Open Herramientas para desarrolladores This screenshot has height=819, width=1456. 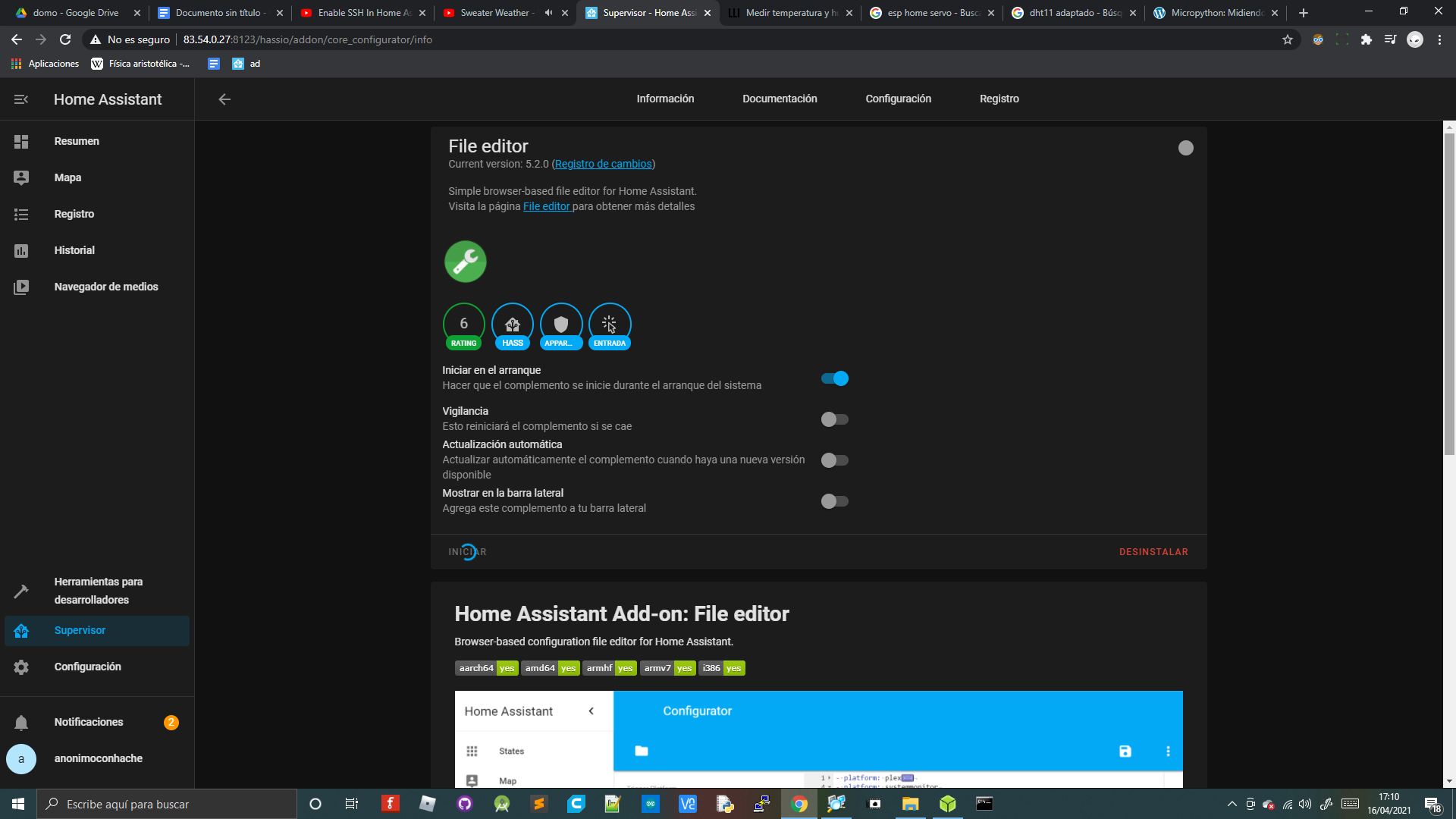point(98,591)
